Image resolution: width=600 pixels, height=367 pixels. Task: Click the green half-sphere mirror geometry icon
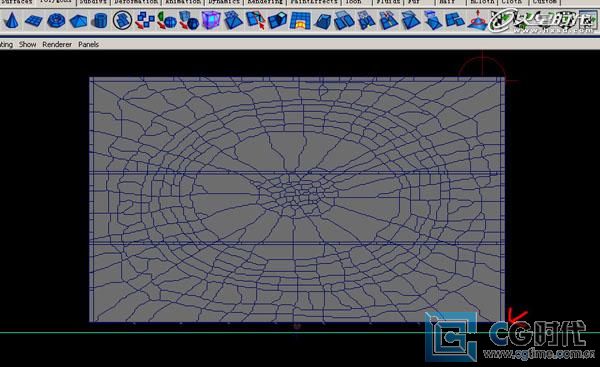pos(167,20)
